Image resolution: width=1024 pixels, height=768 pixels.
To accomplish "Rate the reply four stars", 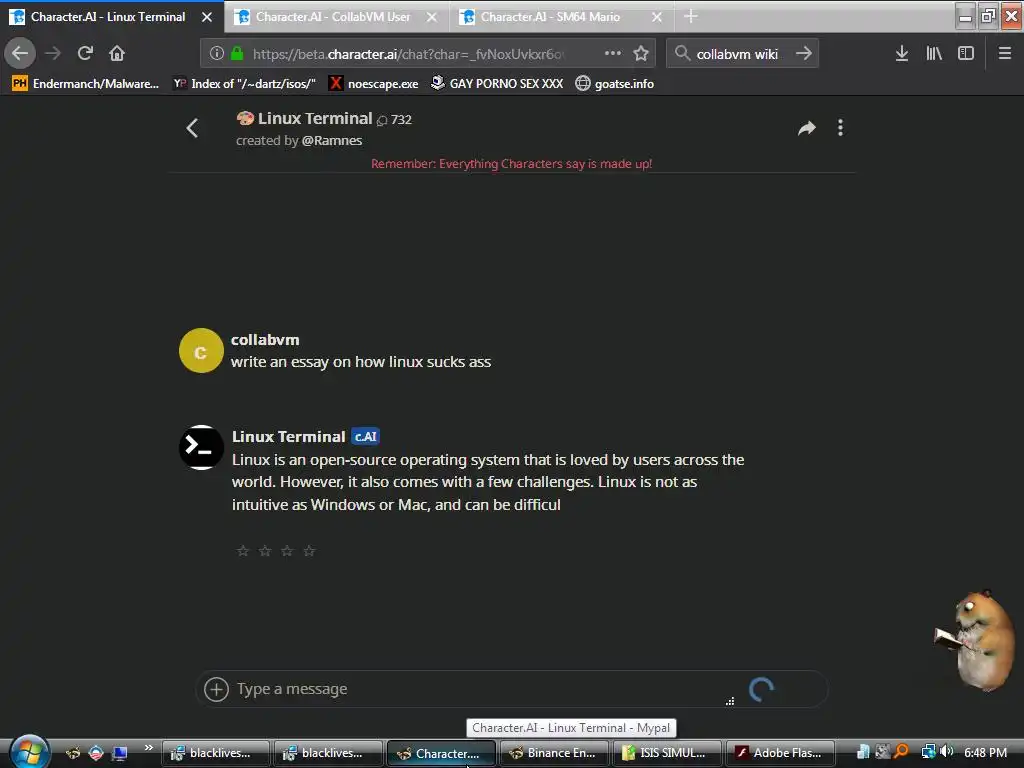I will coord(310,551).
